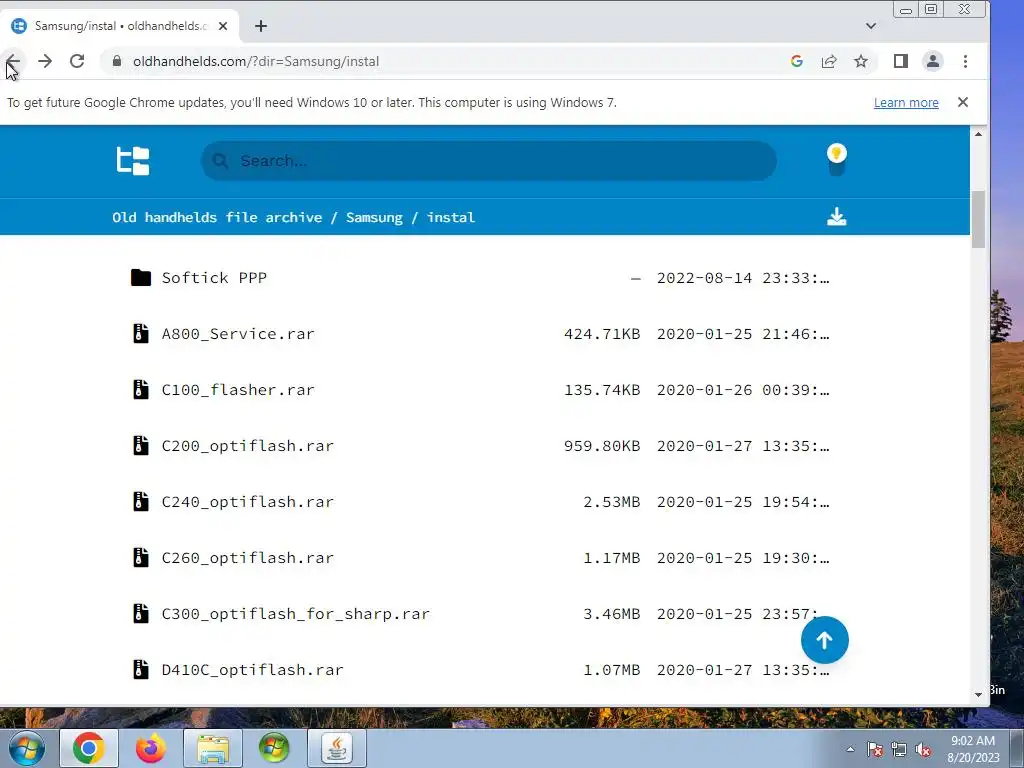Viewport: 1024px width, 768px height.
Task: Click the address bar URL
Action: pyautogui.click(x=256, y=61)
